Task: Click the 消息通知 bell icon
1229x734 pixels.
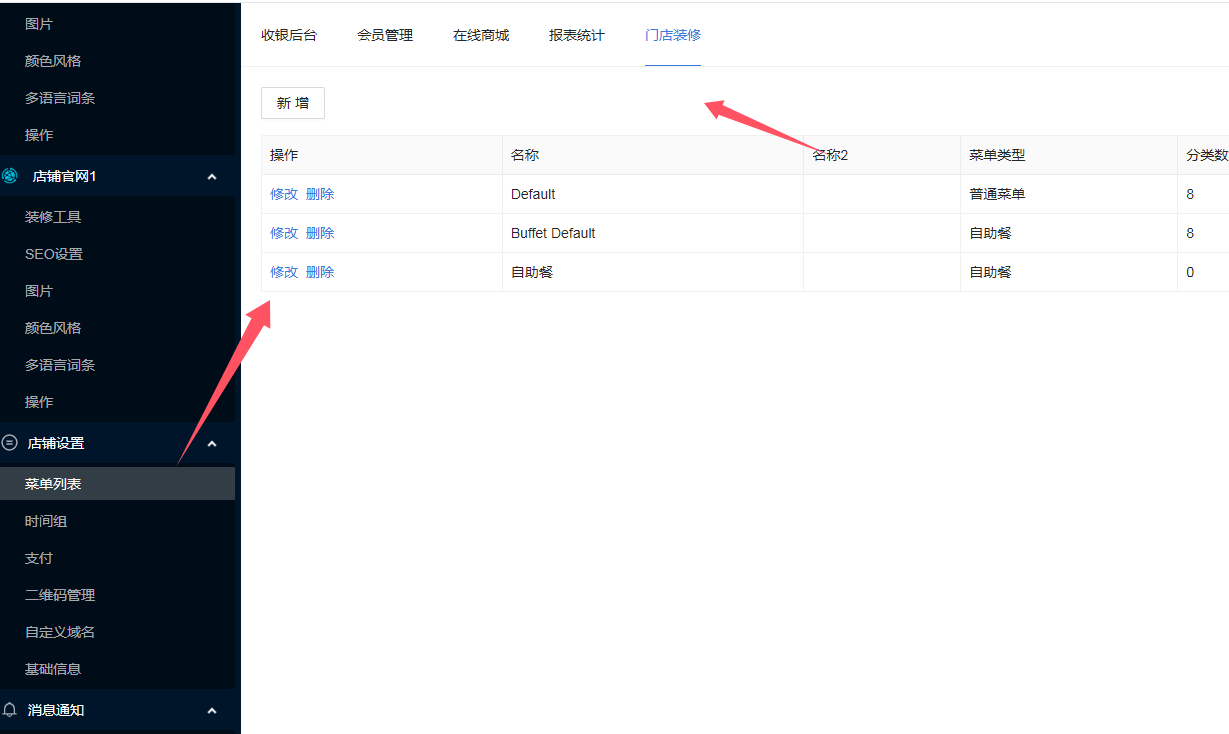Action: (10, 709)
